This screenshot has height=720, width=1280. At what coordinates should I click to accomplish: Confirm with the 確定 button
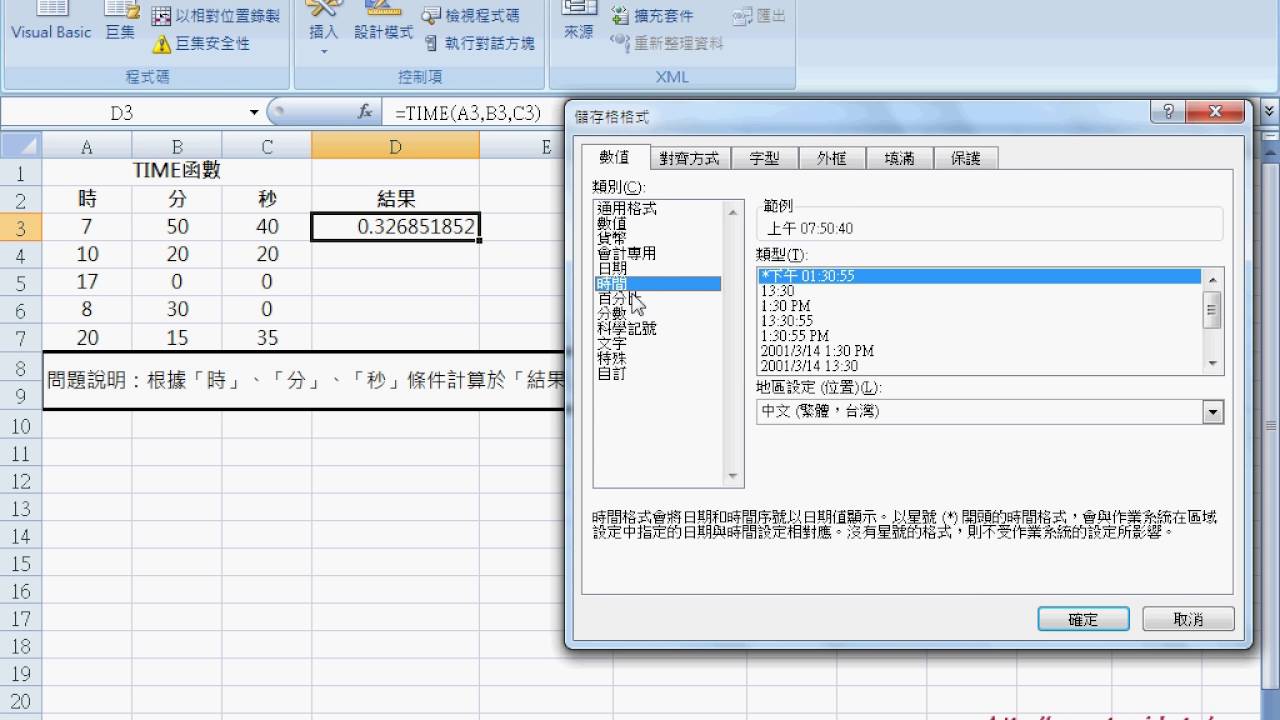pos(1083,619)
